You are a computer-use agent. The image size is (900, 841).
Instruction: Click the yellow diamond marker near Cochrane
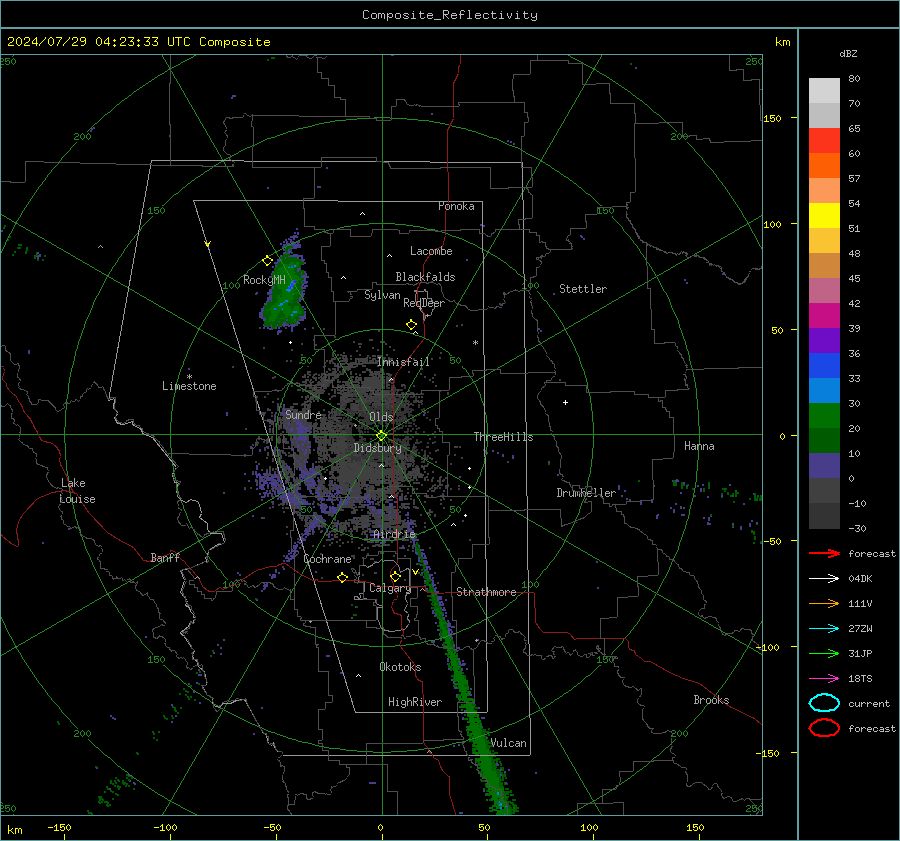tap(343, 577)
